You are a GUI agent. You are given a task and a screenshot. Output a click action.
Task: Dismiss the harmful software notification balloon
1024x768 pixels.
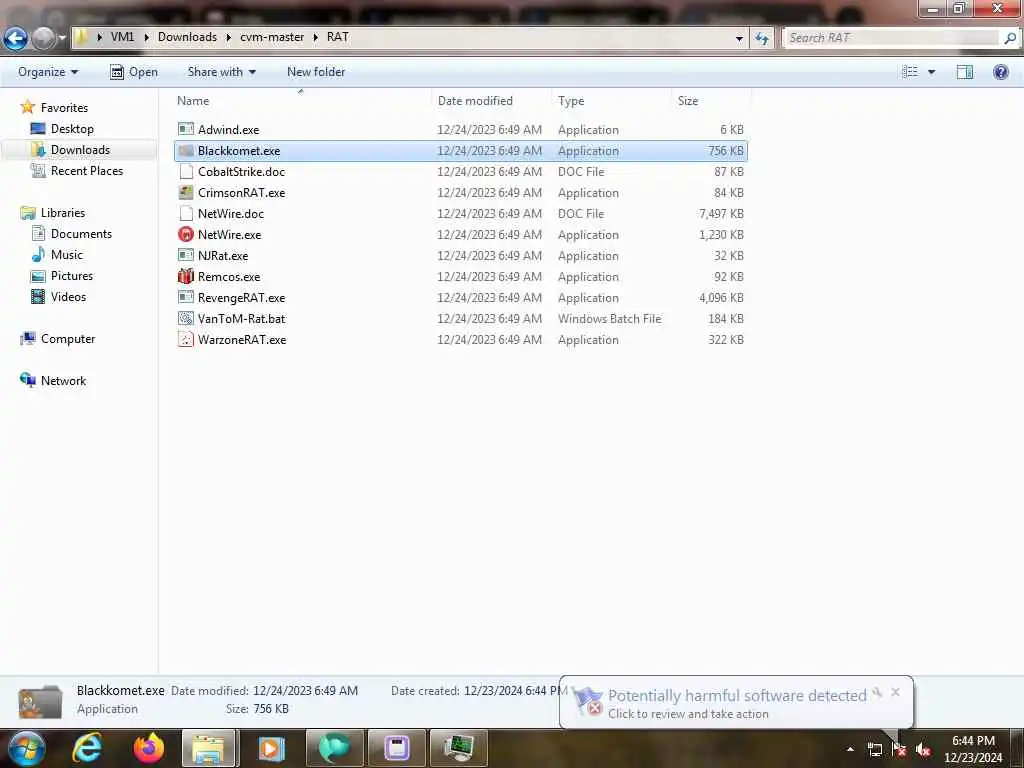tap(895, 692)
